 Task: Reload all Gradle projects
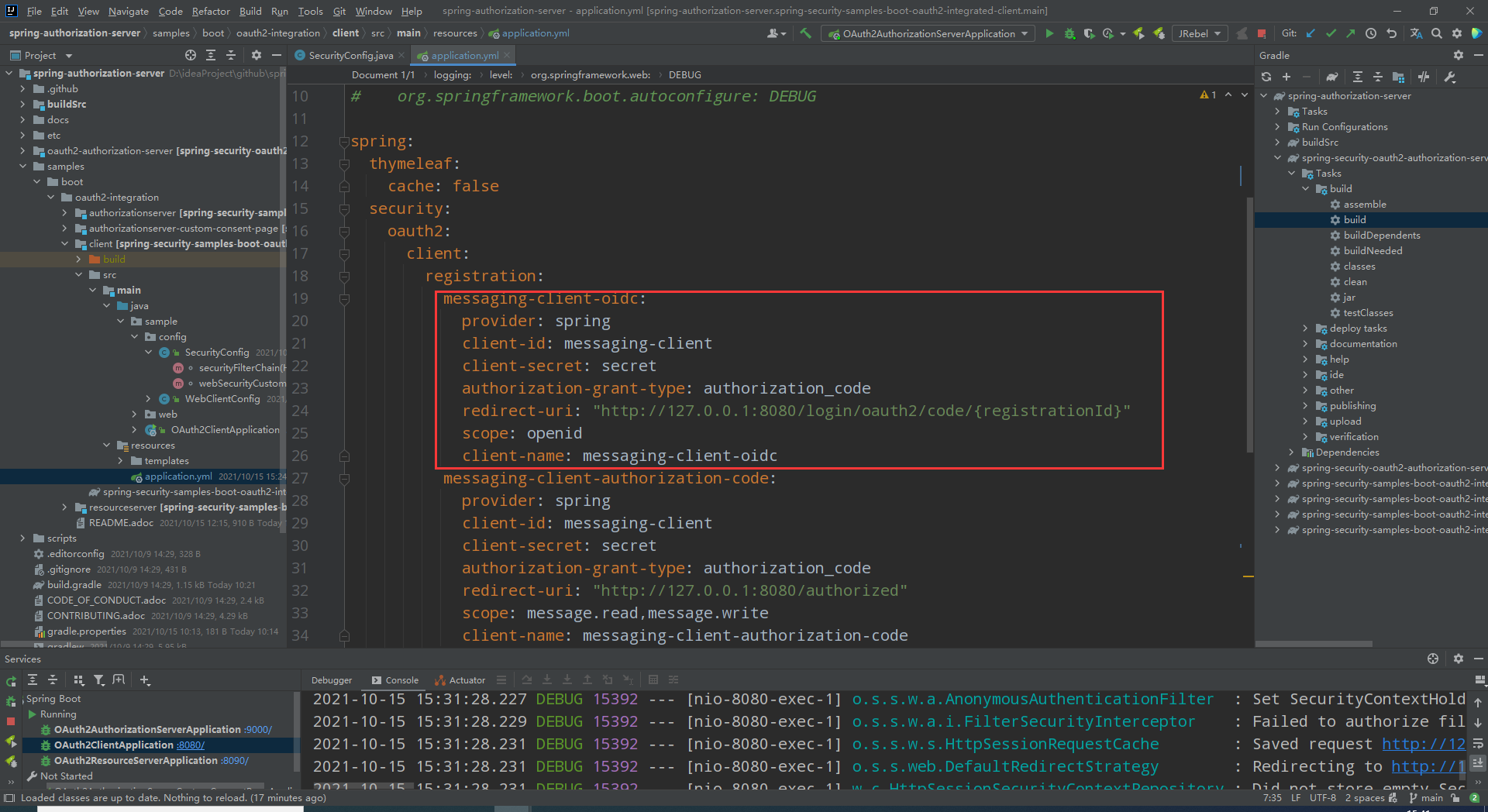point(1266,77)
